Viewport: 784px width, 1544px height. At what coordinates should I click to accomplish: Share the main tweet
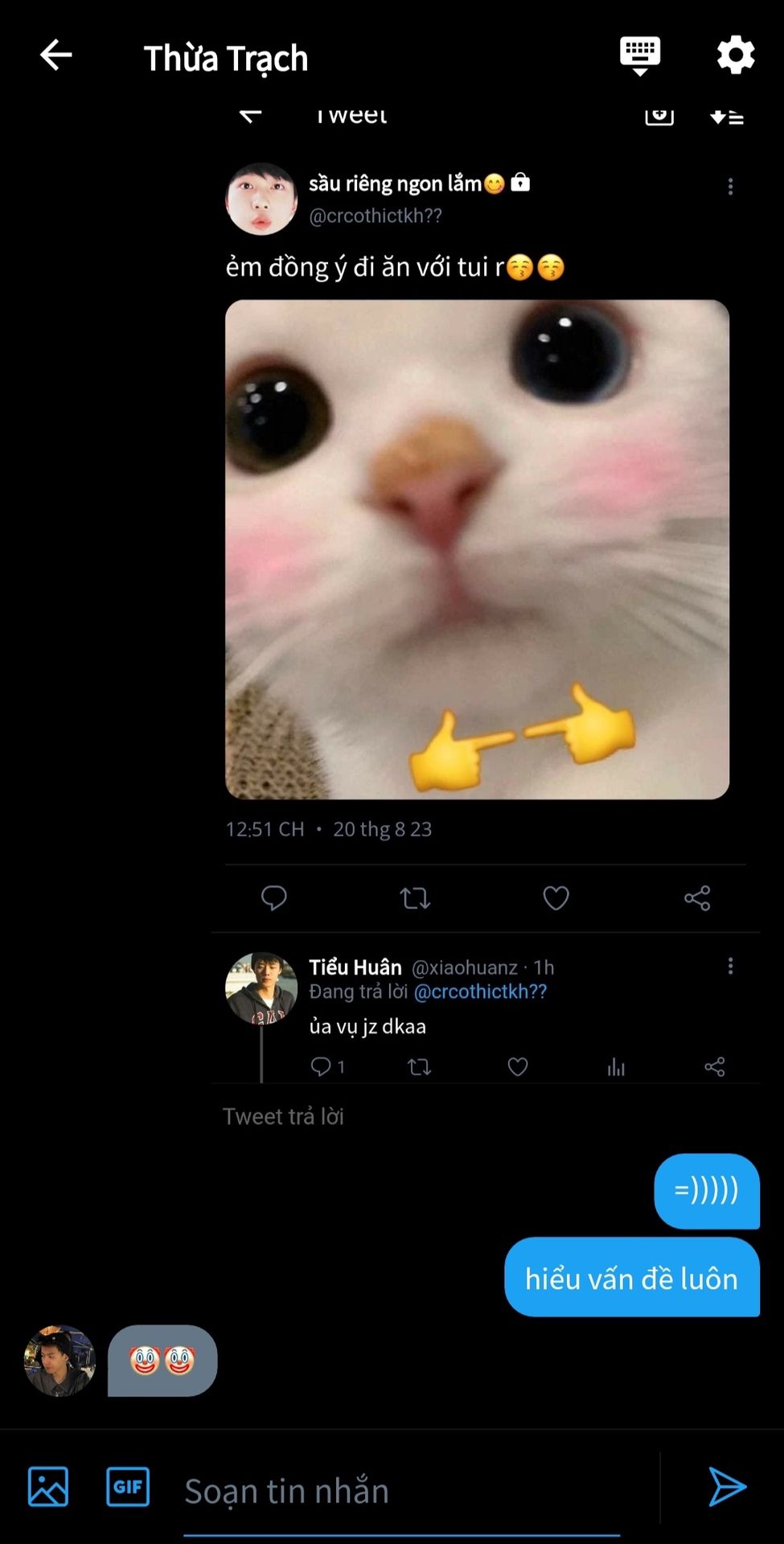697,897
